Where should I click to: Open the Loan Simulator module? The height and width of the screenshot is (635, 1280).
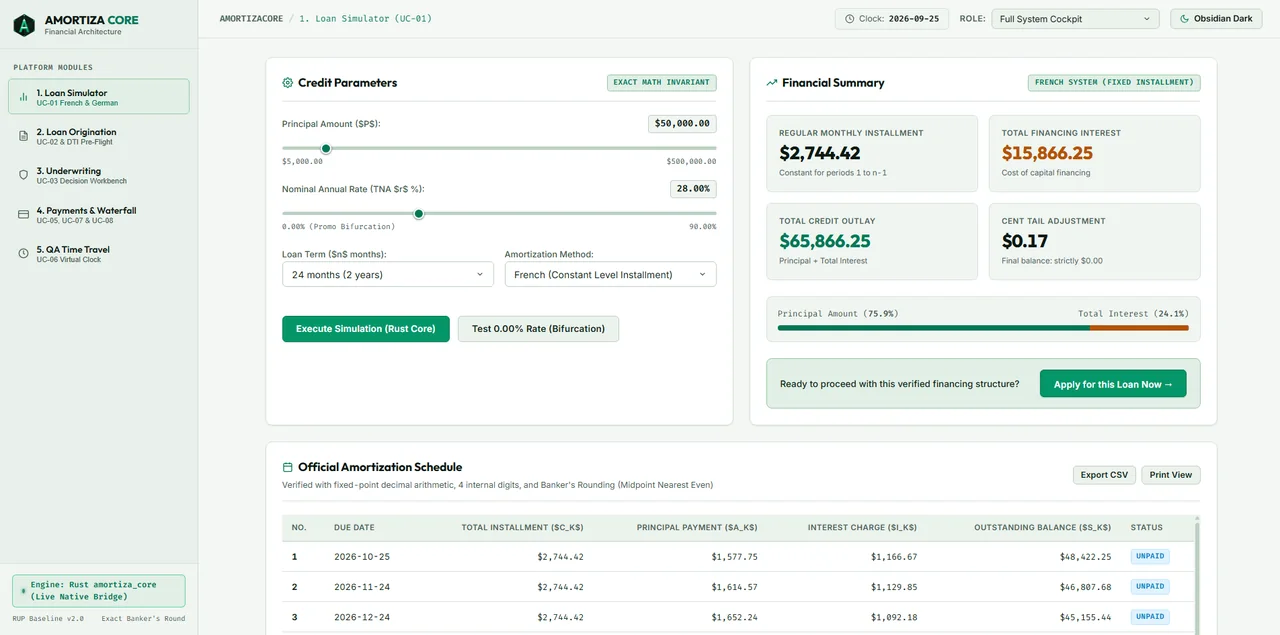click(99, 97)
